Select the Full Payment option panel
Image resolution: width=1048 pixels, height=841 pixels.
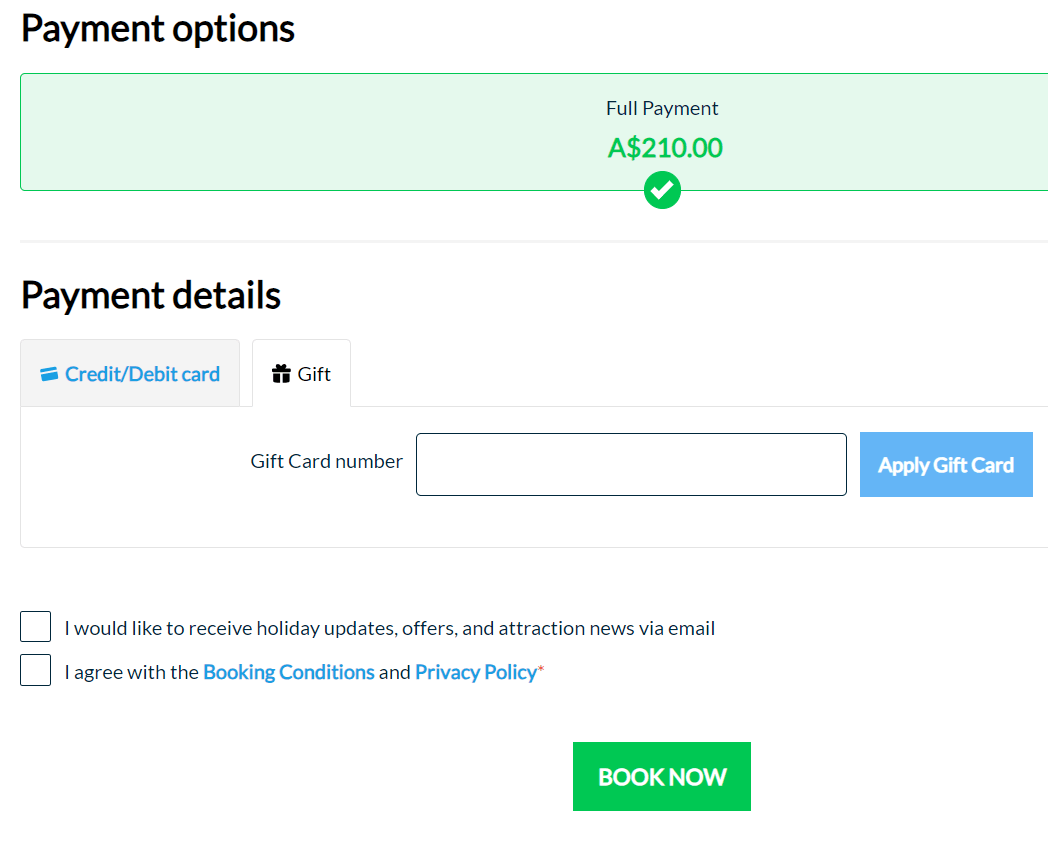[x=534, y=132]
